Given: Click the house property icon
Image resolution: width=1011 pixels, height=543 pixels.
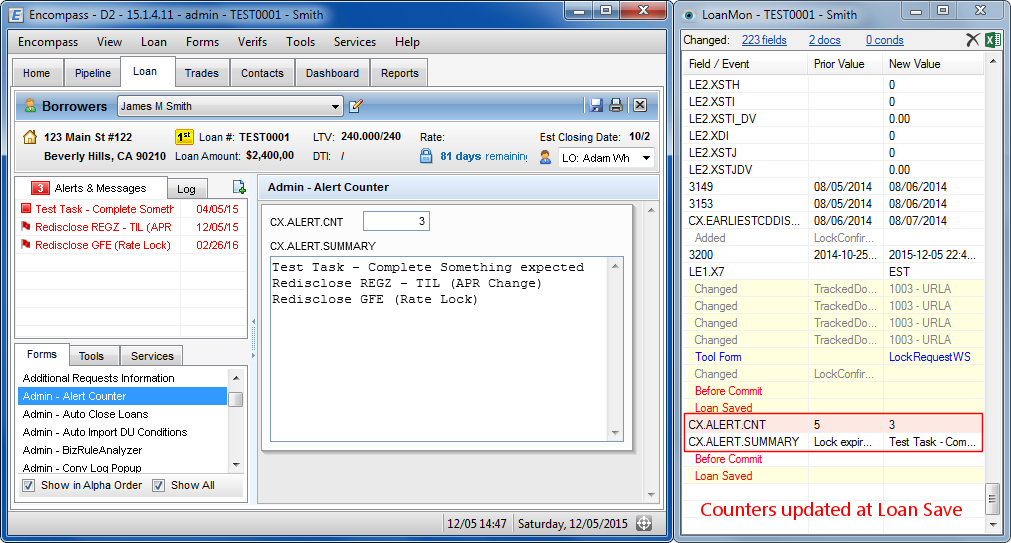Looking at the screenshot, I should (30, 137).
